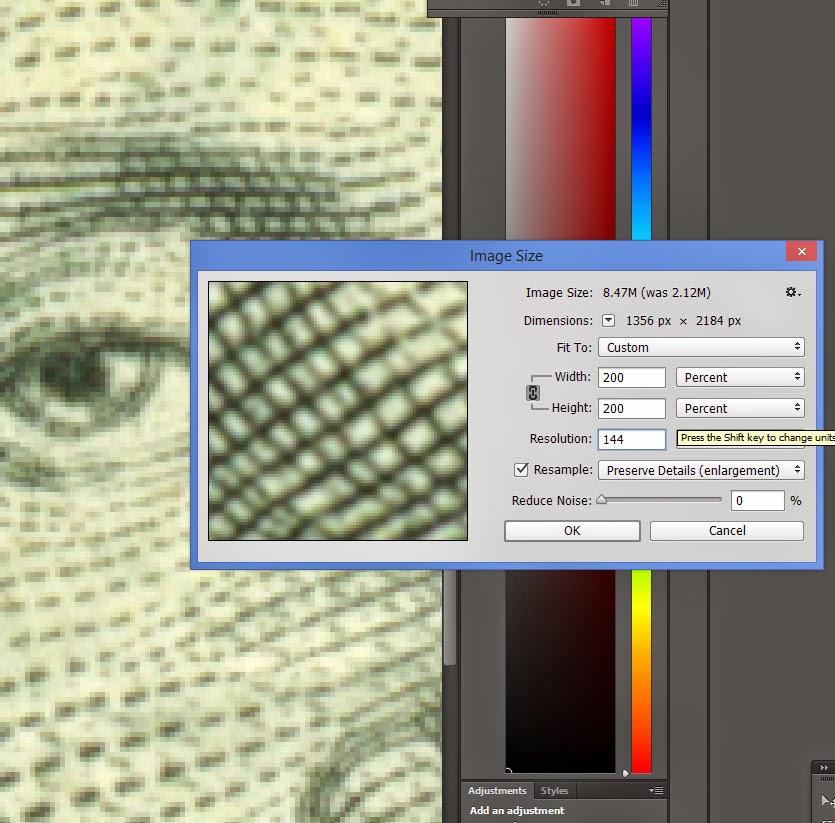The image size is (835, 823).
Task: Open the Dimensions units dropdown arrow
Action: [608, 321]
